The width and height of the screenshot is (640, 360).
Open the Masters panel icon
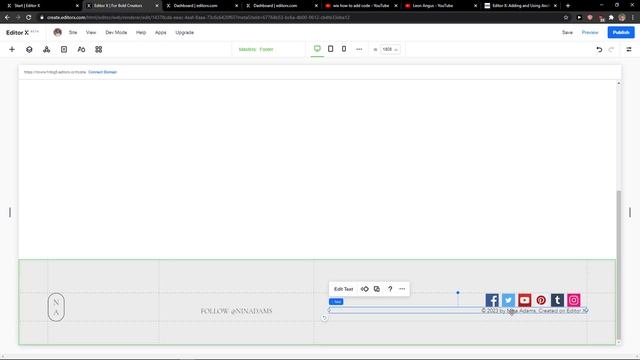[x=47, y=49]
